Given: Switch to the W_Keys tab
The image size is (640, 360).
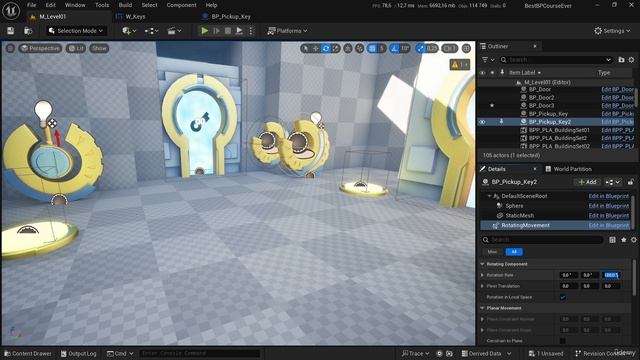Looking at the screenshot, I should [x=136, y=17].
